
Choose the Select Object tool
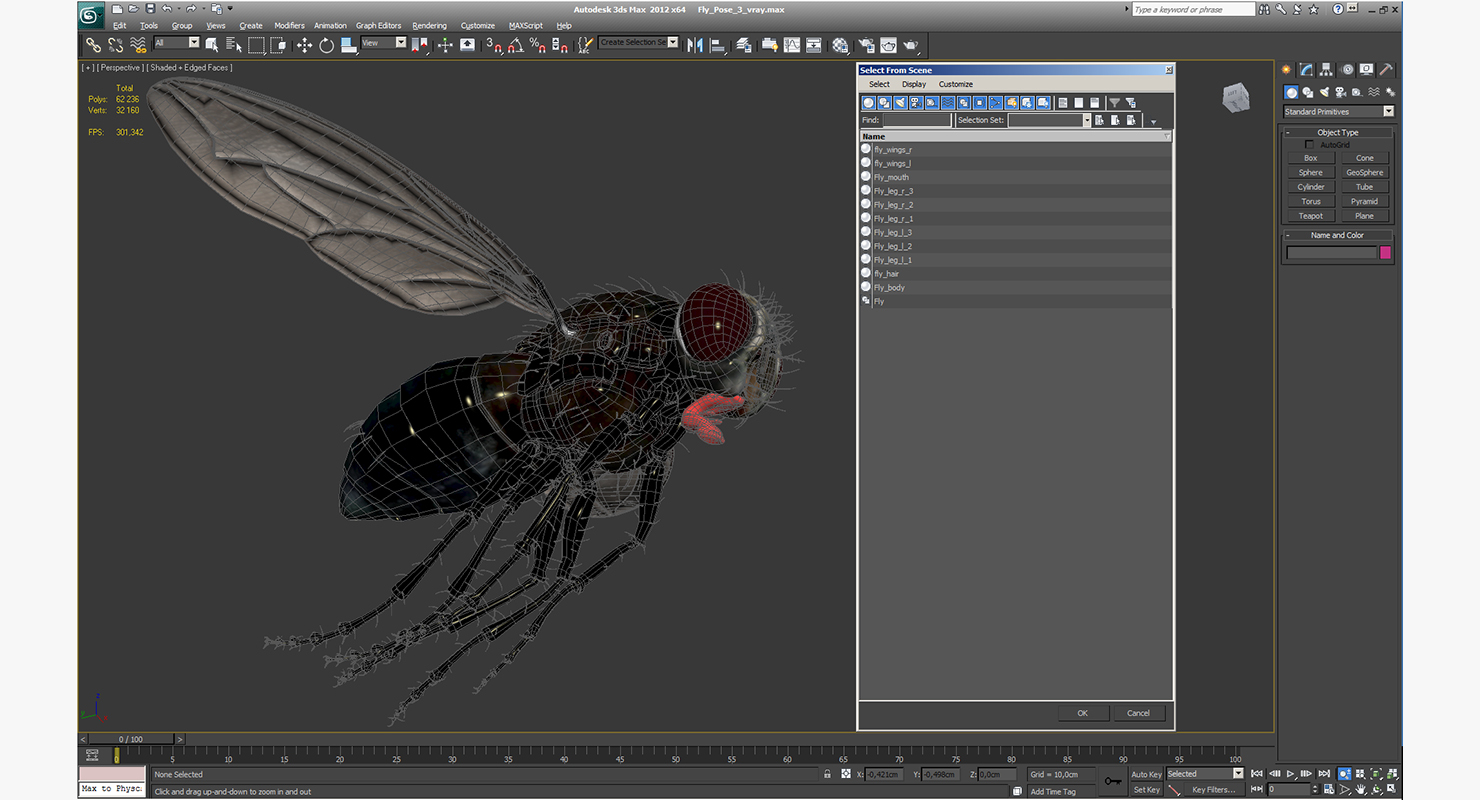point(212,45)
